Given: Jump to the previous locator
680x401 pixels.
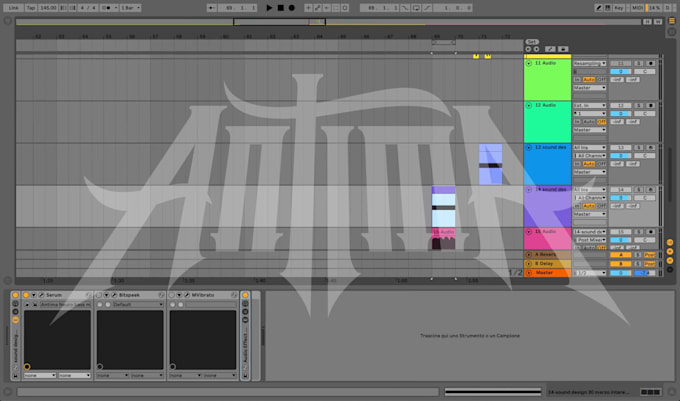Looking at the screenshot, I should tap(528, 49).
